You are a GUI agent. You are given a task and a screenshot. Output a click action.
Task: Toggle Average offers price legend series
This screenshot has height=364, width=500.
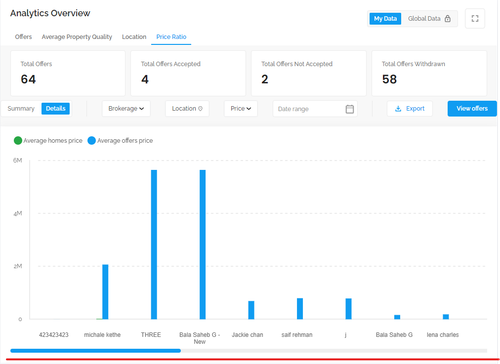tap(120, 141)
